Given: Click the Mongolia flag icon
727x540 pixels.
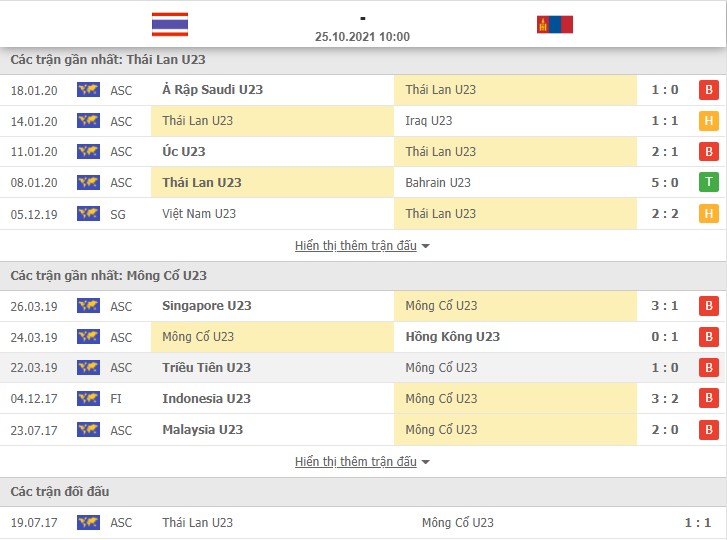Looking at the screenshot, I should (x=555, y=25).
